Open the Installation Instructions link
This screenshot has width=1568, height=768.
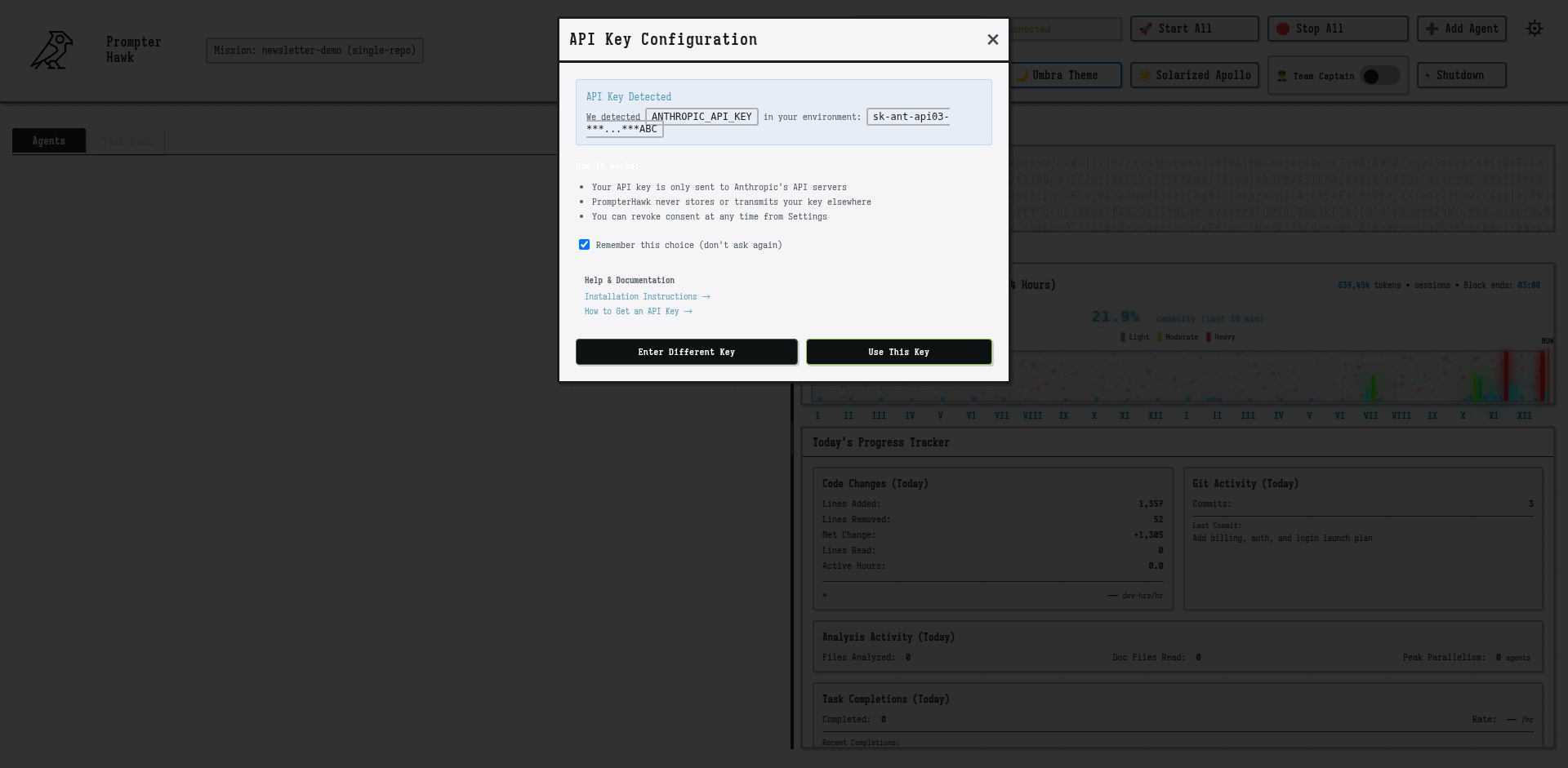click(641, 296)
